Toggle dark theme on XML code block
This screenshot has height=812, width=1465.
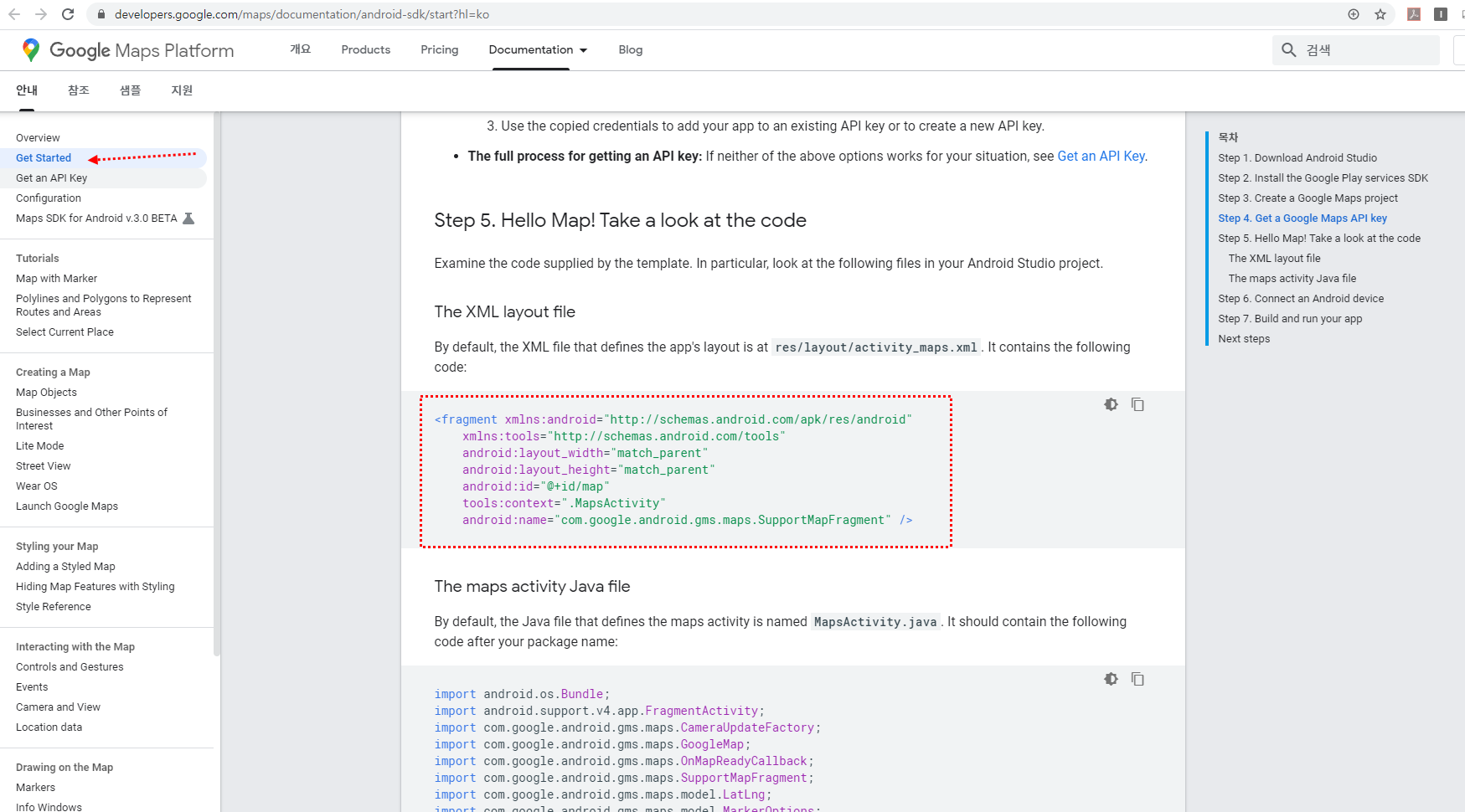pos(1111,404)
